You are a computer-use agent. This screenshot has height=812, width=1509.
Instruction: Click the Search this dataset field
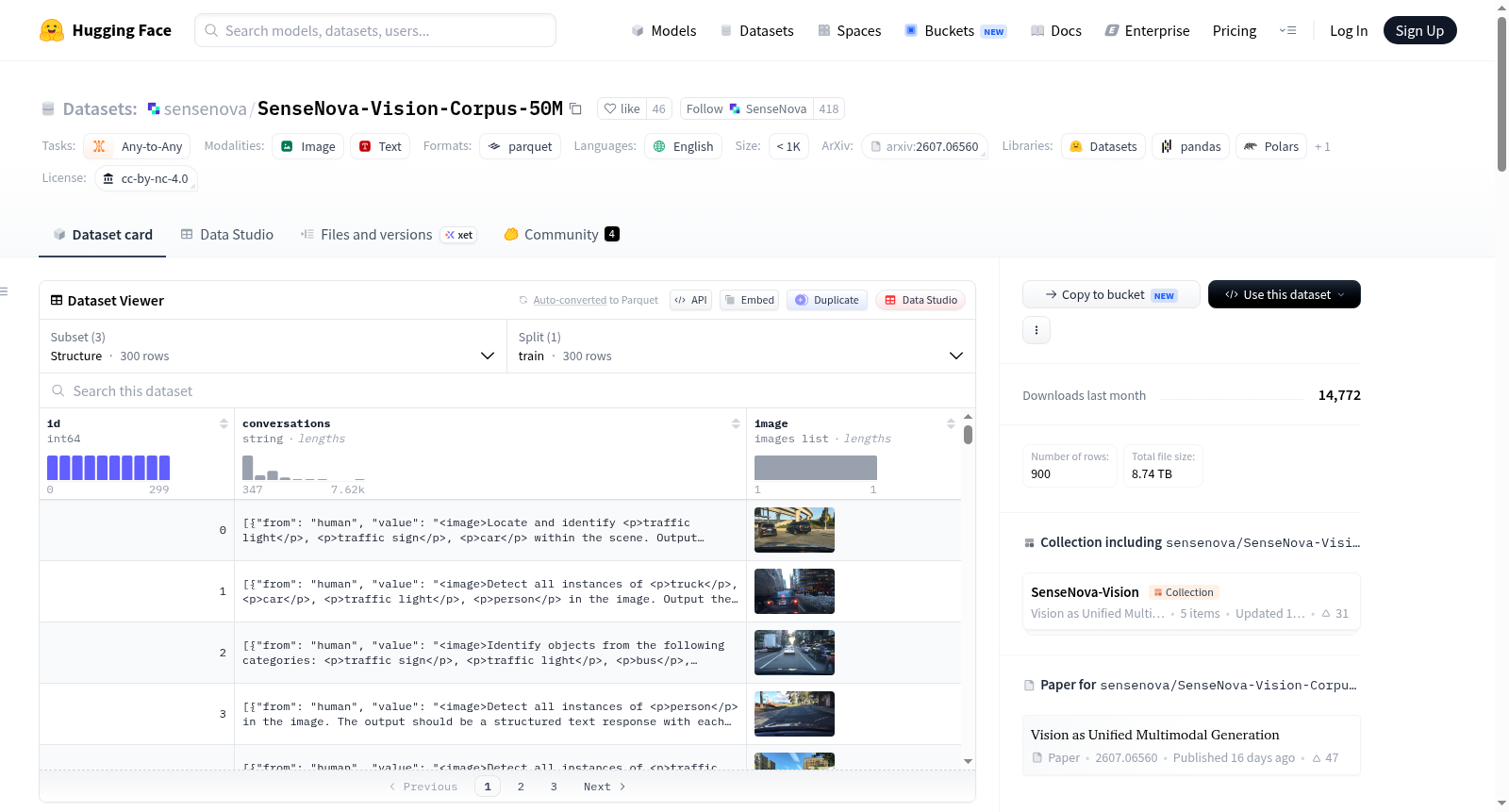[507, 390]
